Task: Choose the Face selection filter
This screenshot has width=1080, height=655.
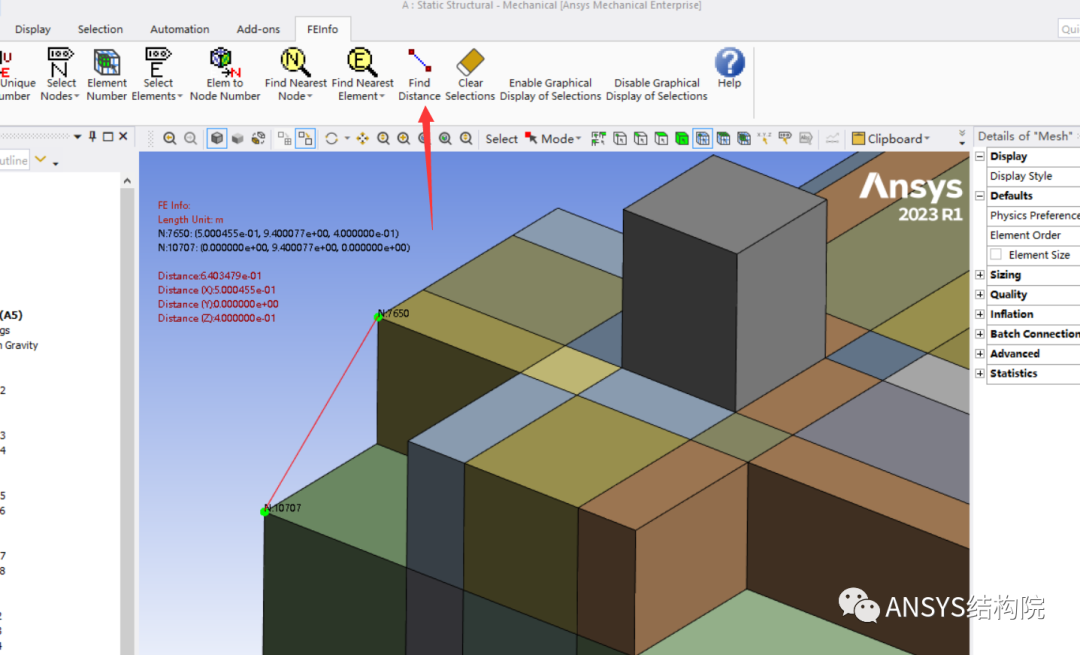Action: (661, 138)
